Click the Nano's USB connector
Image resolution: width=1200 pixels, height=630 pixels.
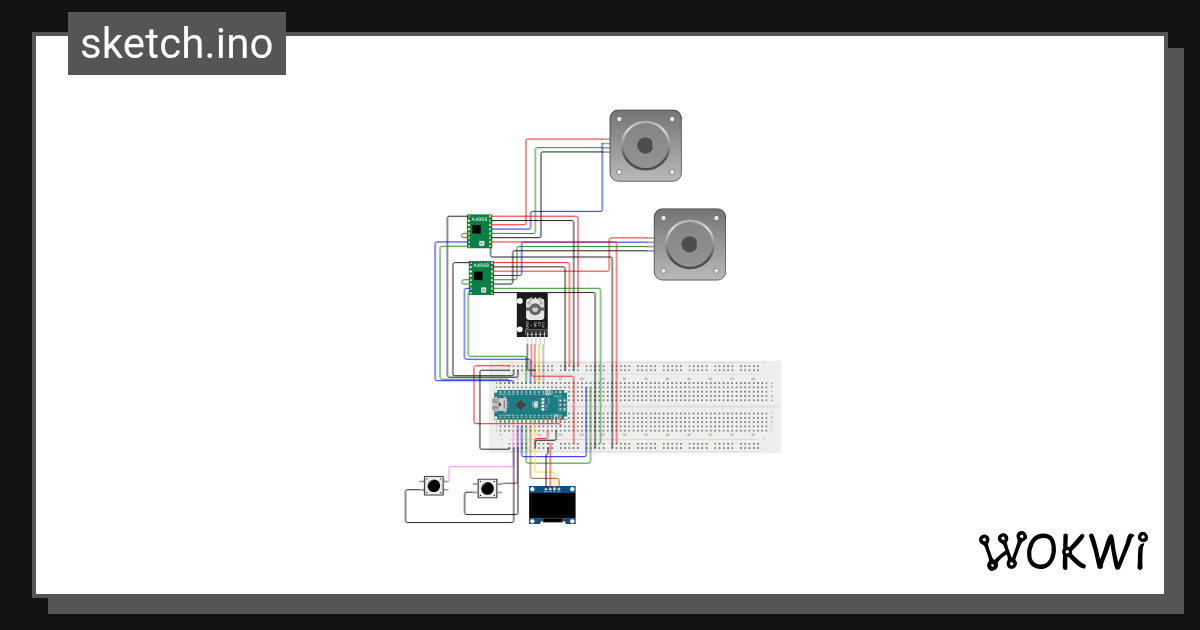pos(499,404)
